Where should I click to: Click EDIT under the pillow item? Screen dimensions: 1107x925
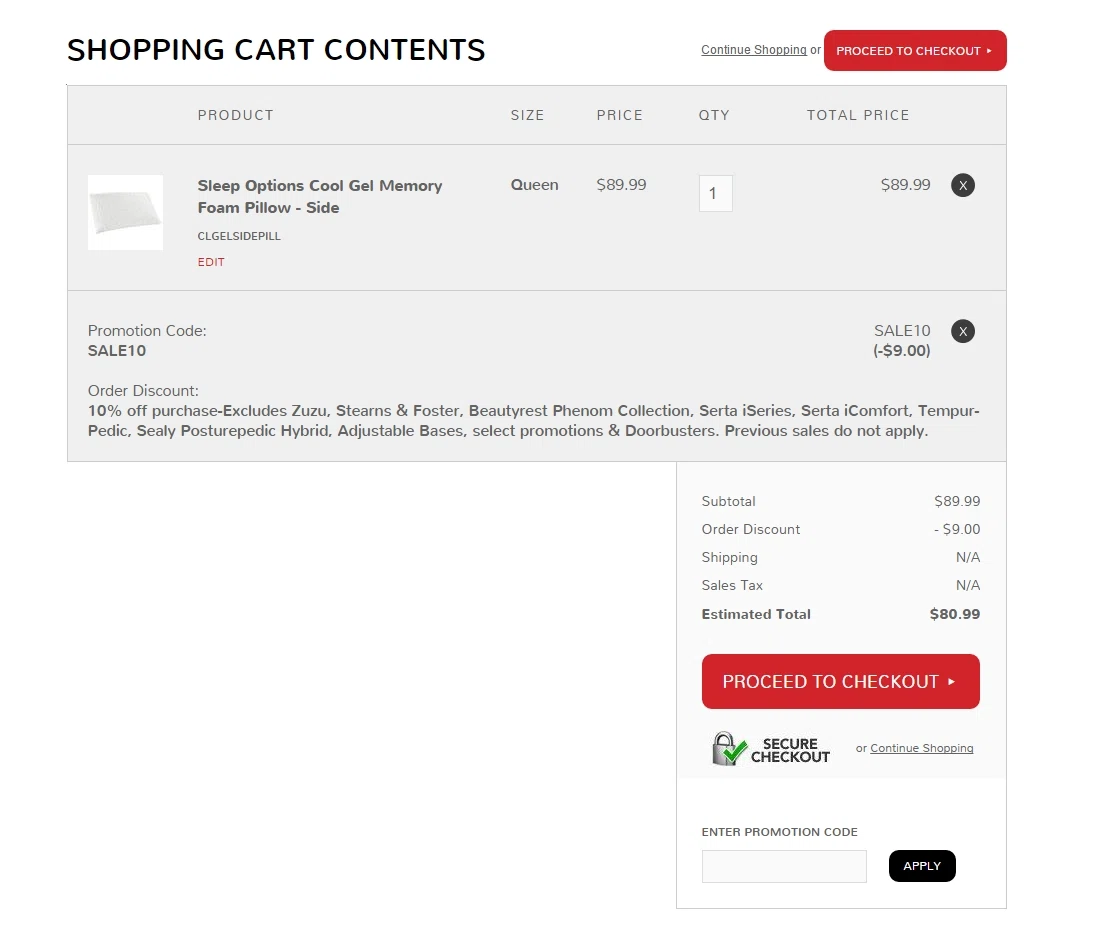(x=211, y=262)
